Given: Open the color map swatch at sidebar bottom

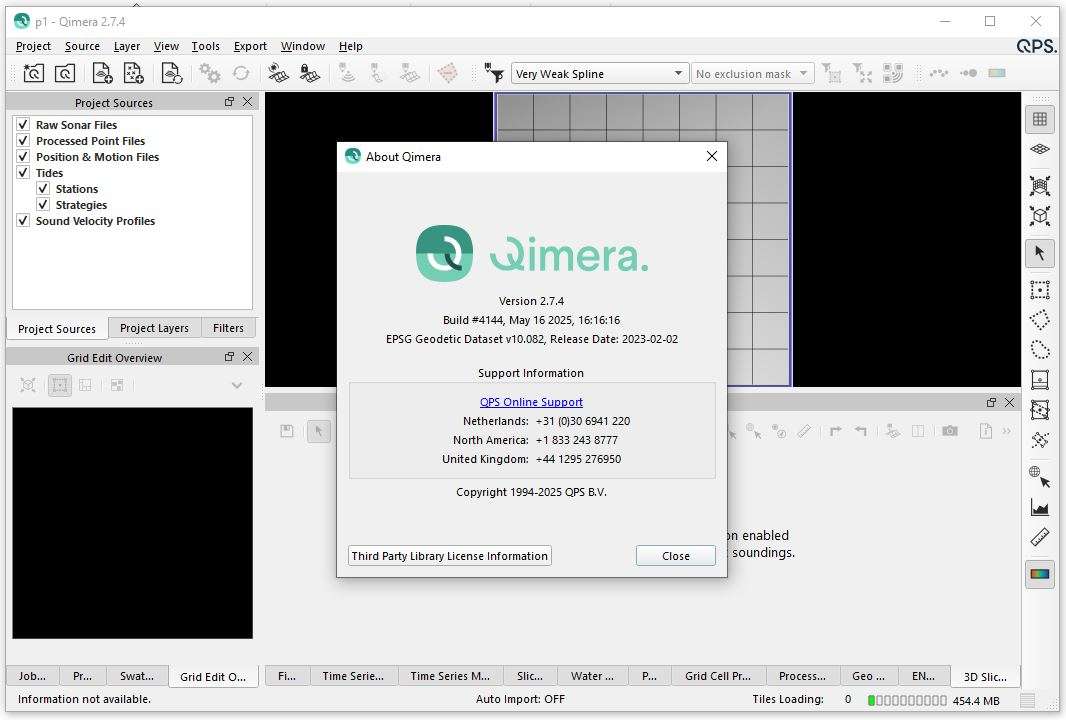Looking at the screenshot, I should (x=1039, y=574).
